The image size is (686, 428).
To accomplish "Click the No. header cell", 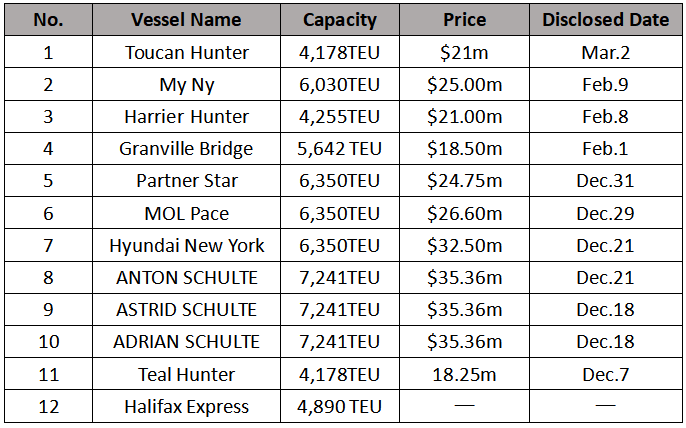I will pos(48,20).
